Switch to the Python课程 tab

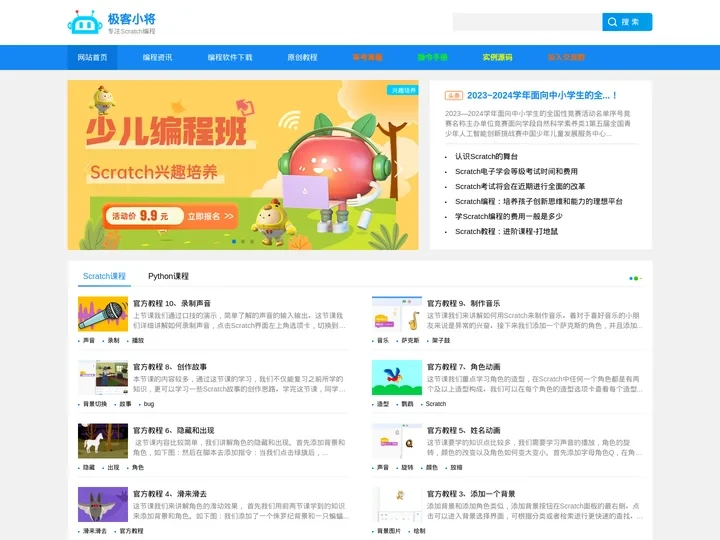[x=168, y=276]
